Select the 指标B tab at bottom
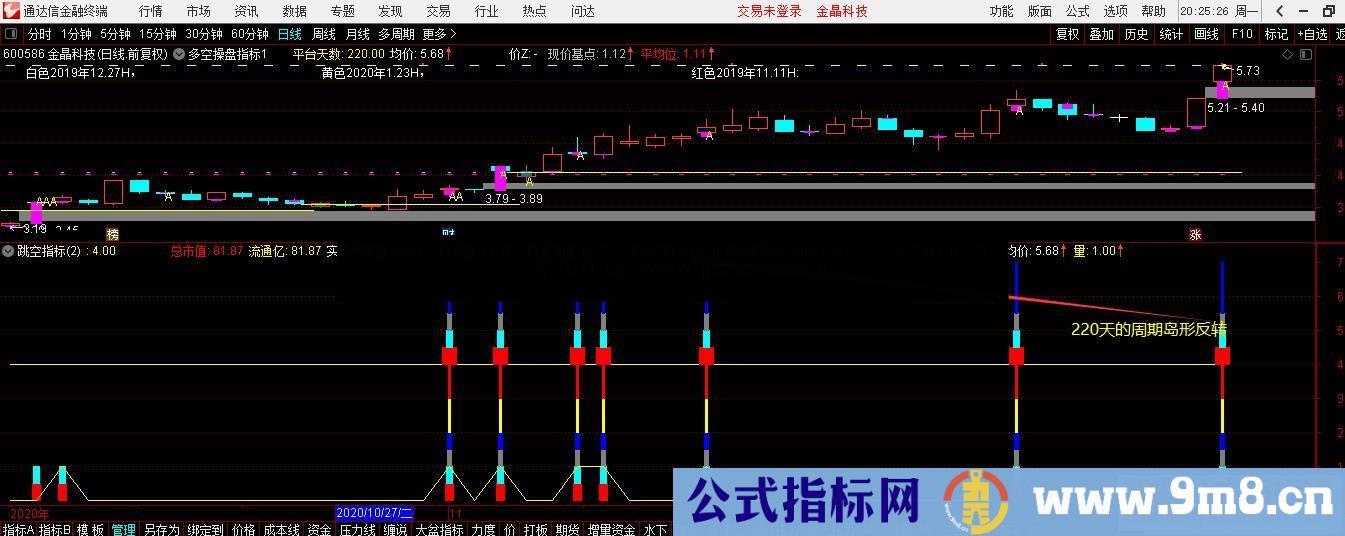The image size is (1345, 536). [55, 529]
